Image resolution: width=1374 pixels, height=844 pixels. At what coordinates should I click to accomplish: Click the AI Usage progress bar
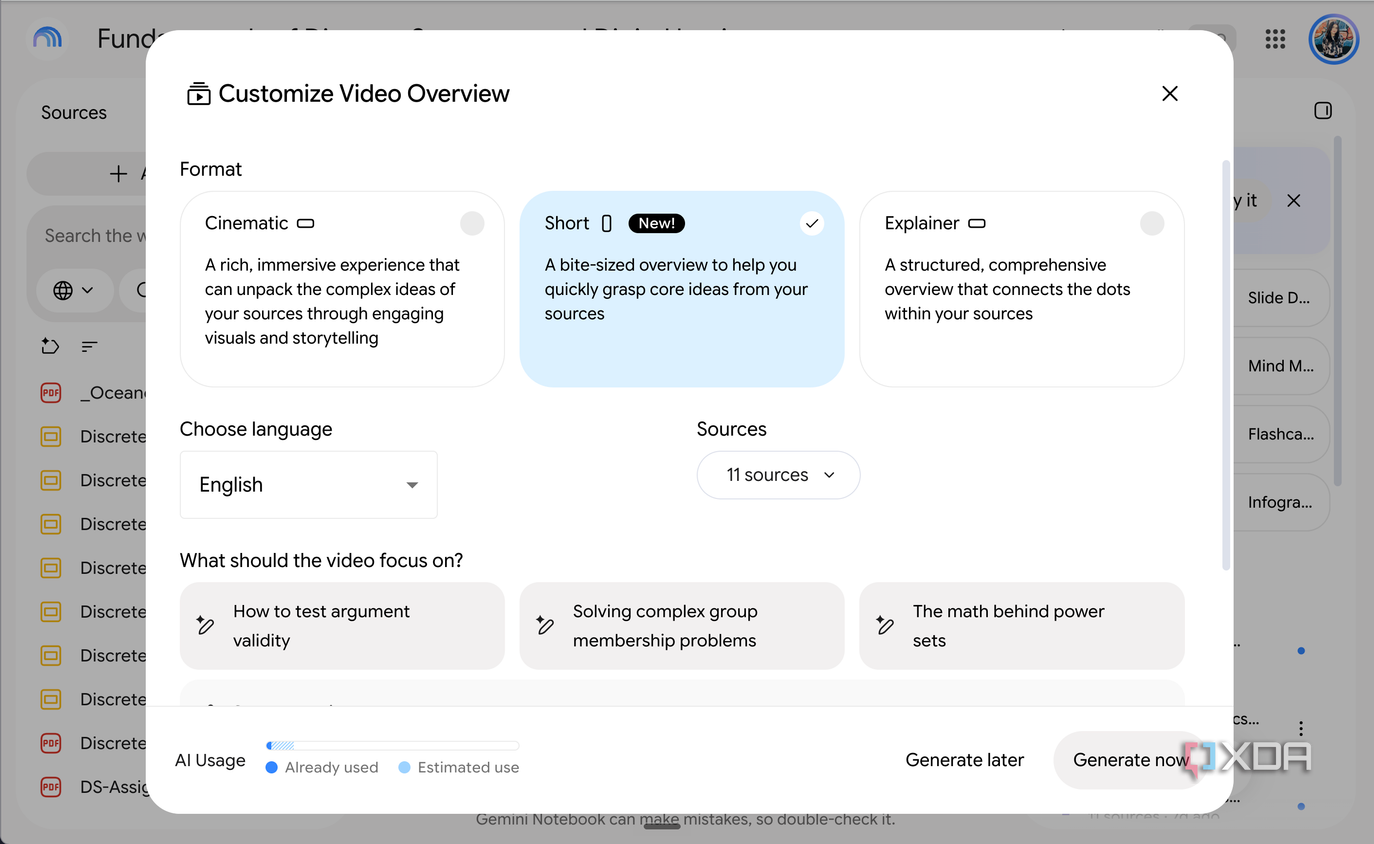[x=392, y=745]
